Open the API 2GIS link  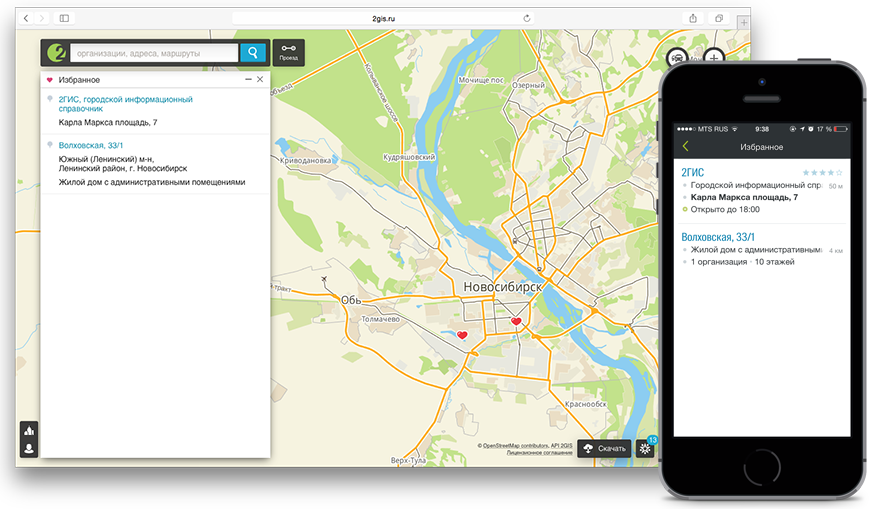[561, 446]
